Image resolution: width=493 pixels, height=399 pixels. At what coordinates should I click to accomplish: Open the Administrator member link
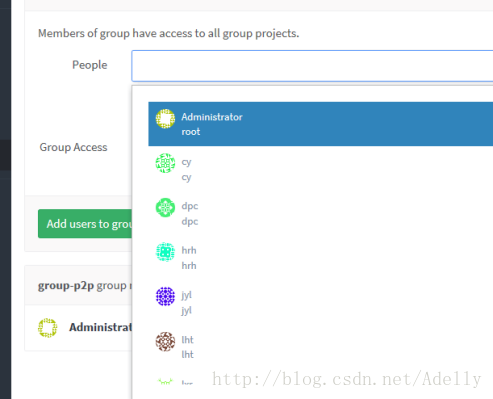[x=100, y=327]
